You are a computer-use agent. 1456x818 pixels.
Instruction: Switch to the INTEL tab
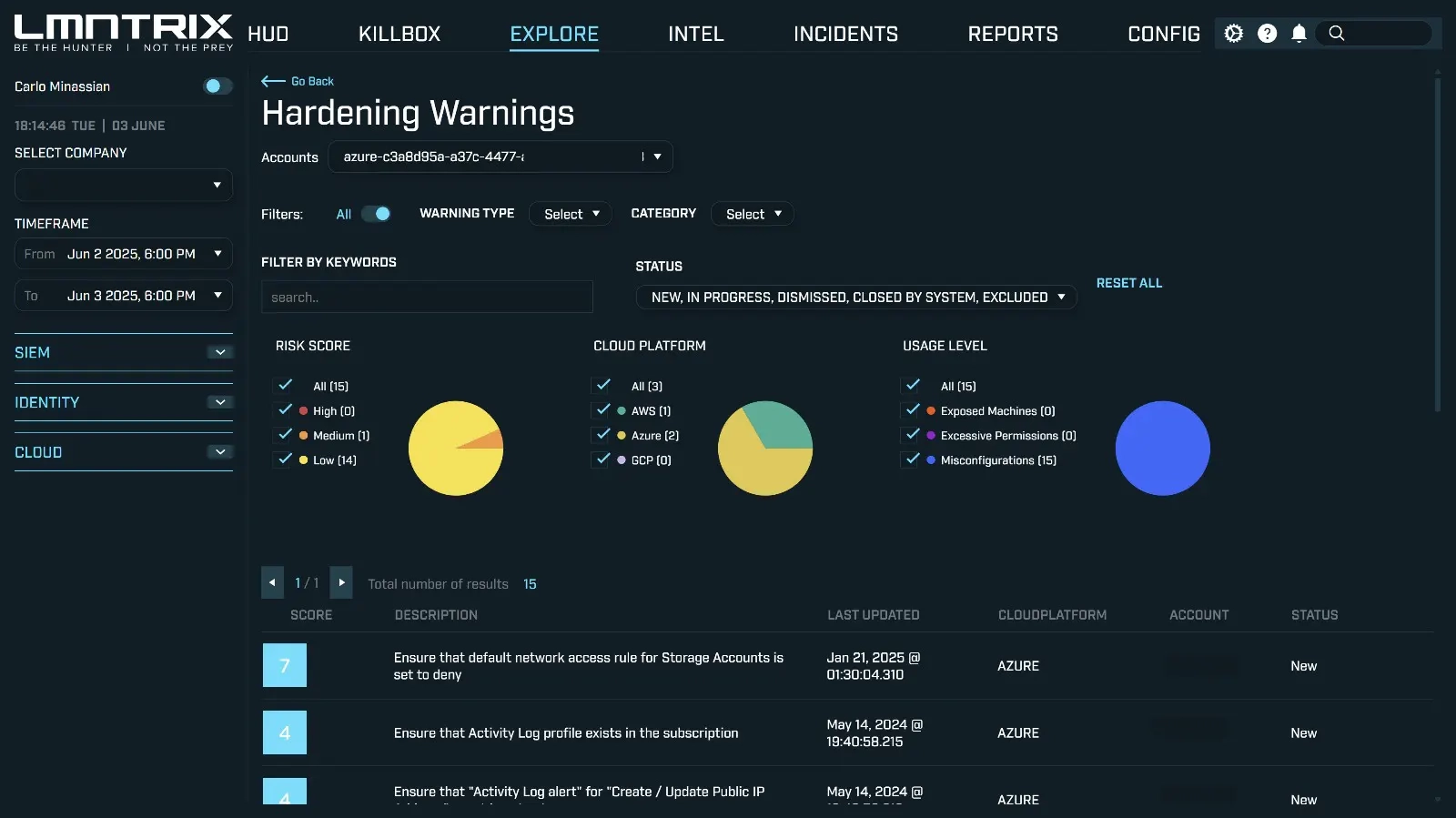[696, 34]
